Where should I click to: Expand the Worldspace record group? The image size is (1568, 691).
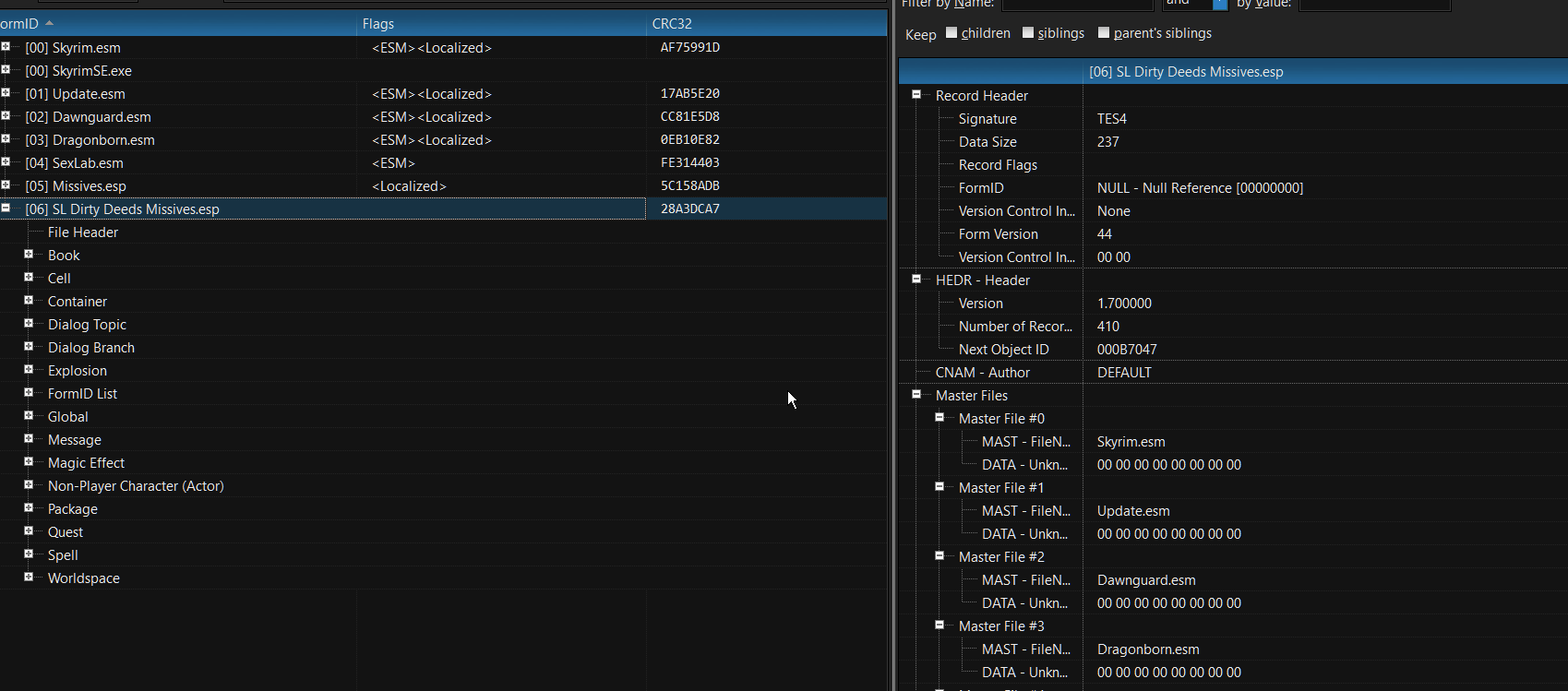point(29,578)
